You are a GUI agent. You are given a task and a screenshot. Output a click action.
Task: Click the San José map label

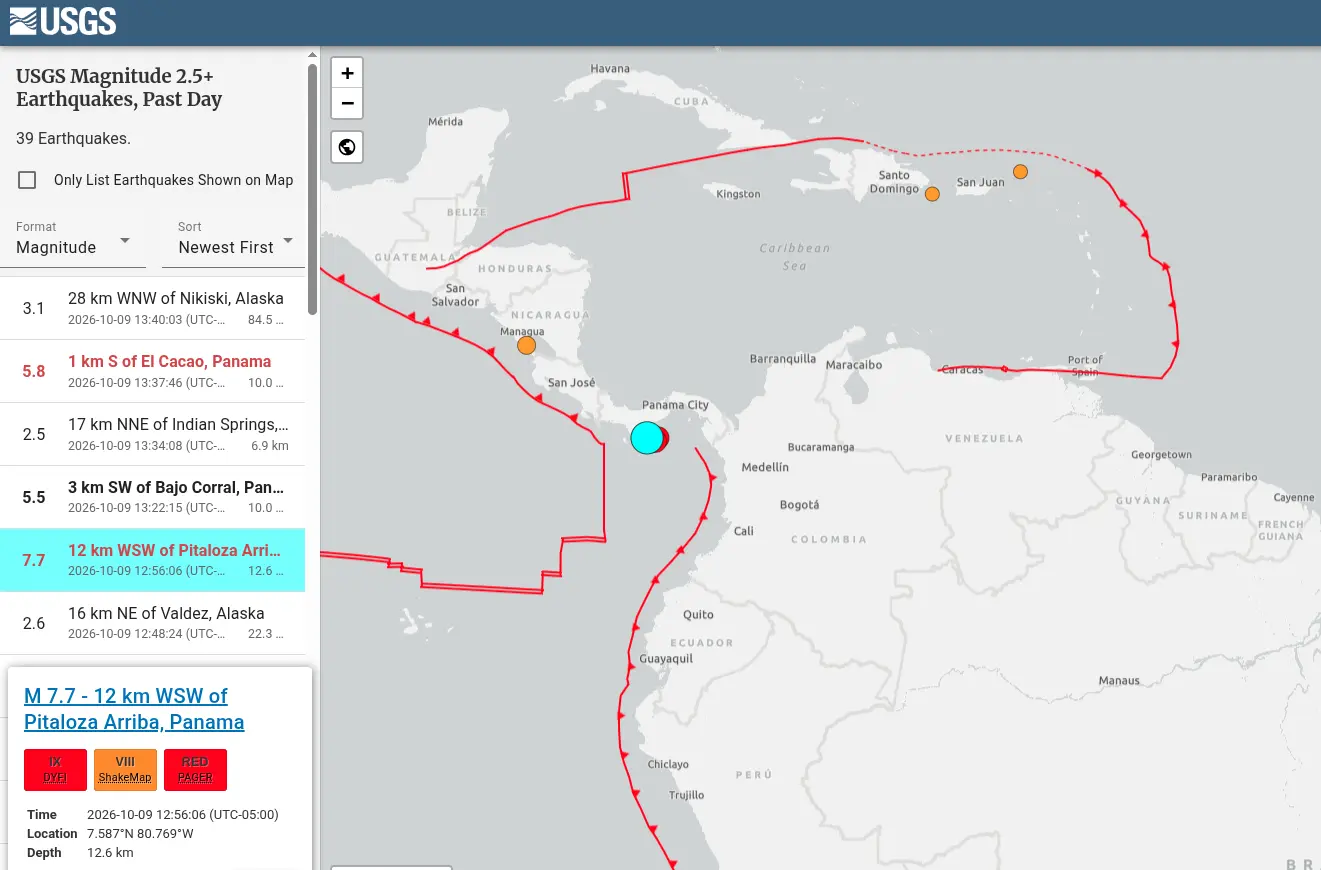(x=572, y=383)
